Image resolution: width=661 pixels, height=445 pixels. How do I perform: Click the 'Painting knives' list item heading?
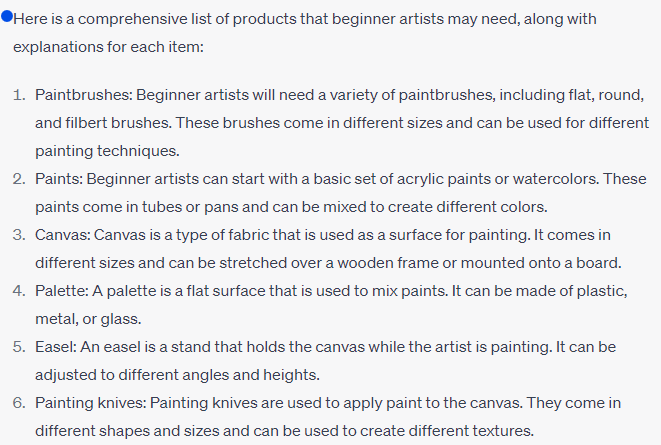click(90, 403)
